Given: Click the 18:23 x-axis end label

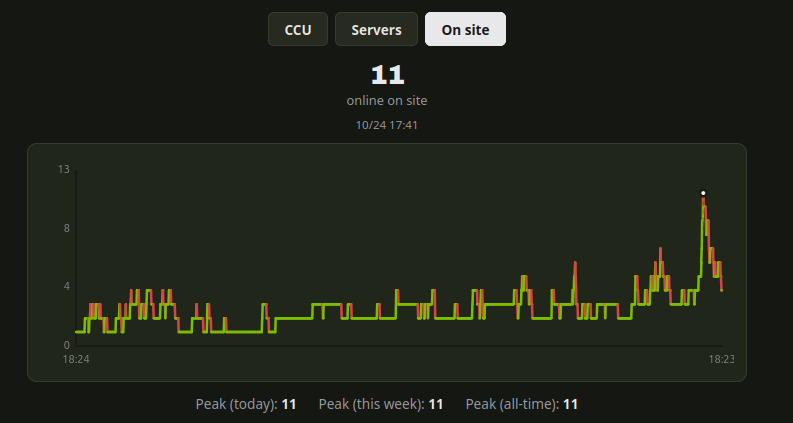Looking at the screenshot, I should (x=721, y=359).
